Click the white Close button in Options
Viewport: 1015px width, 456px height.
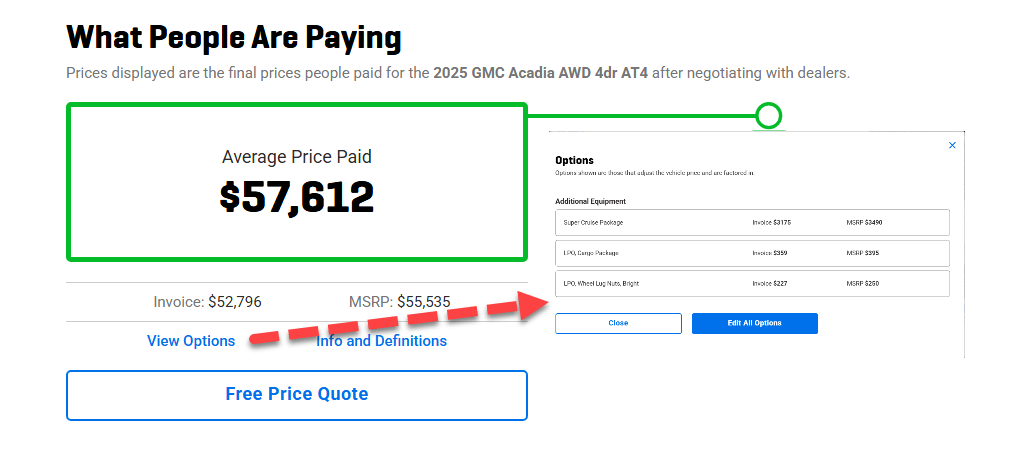tap(618, 323)
